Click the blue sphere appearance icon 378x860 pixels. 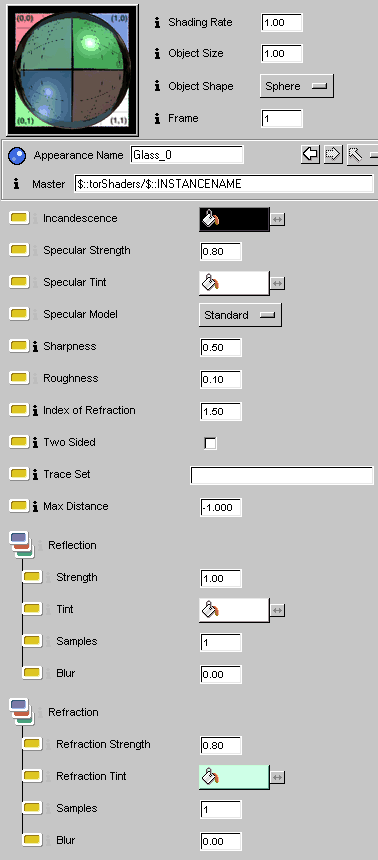point(16,156)
